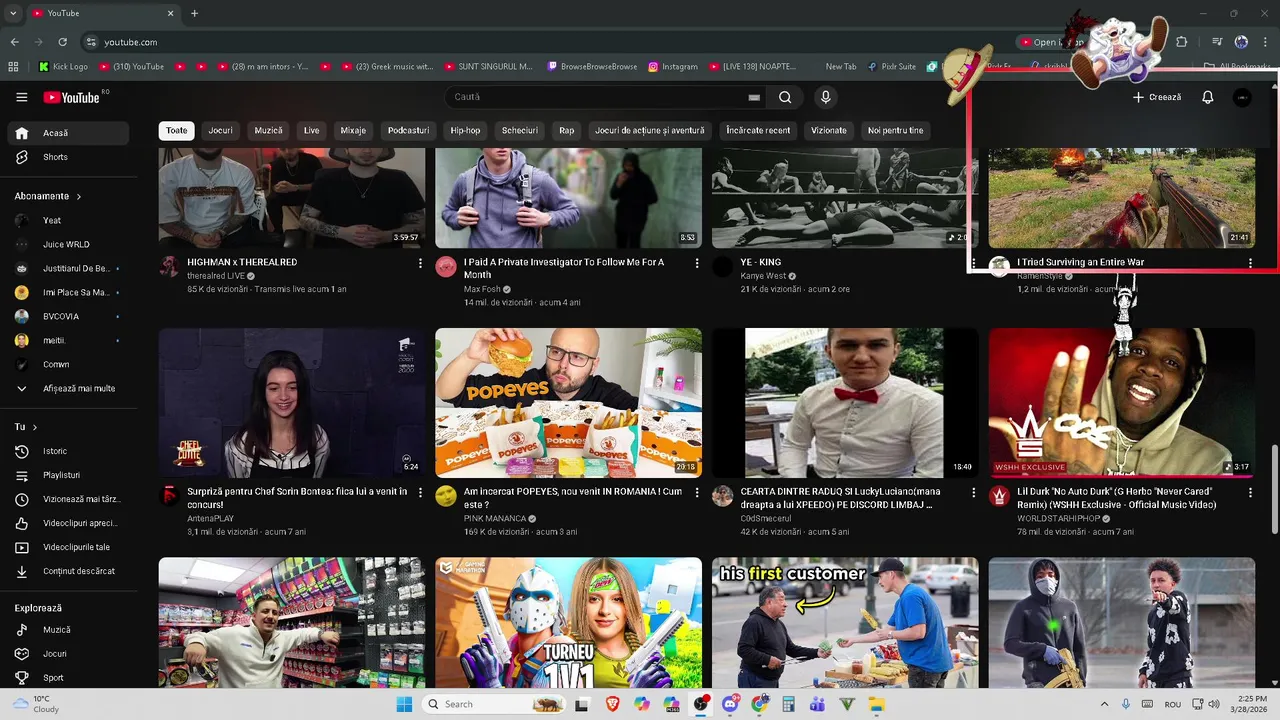Select the Jocuri filter chip
The width and height of the screenshot is (1280, 720).
click(220, 130)
